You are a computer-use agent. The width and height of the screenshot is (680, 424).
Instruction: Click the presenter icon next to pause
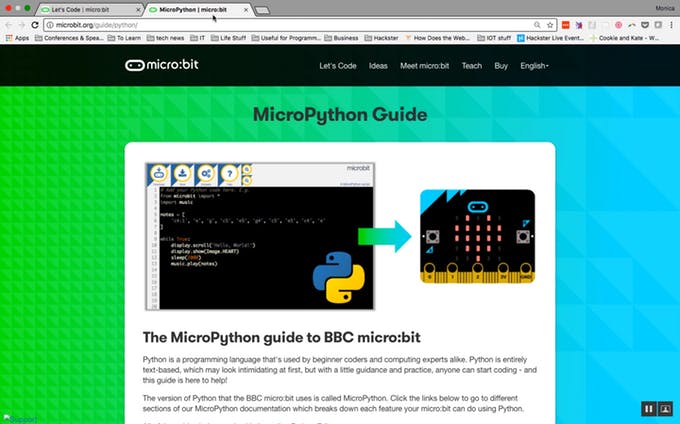(x=665, y=408)
